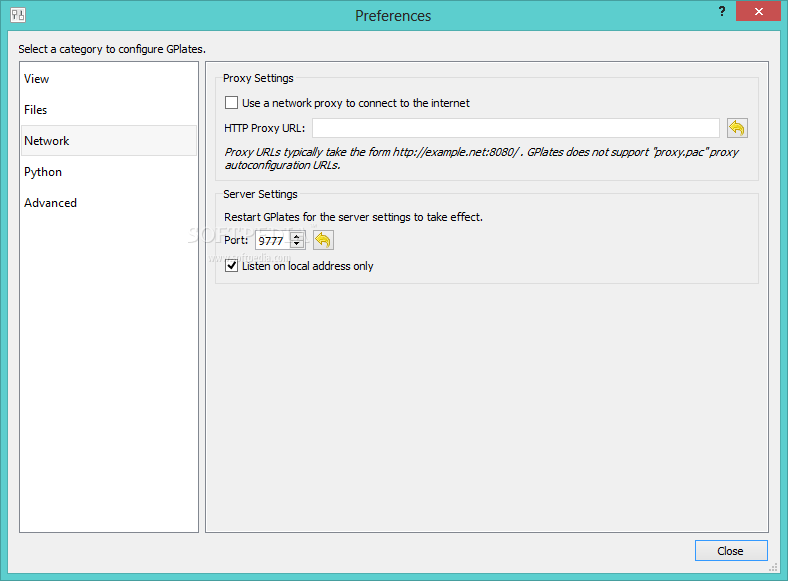Select the Advanced category

click(x=109, y=203)
